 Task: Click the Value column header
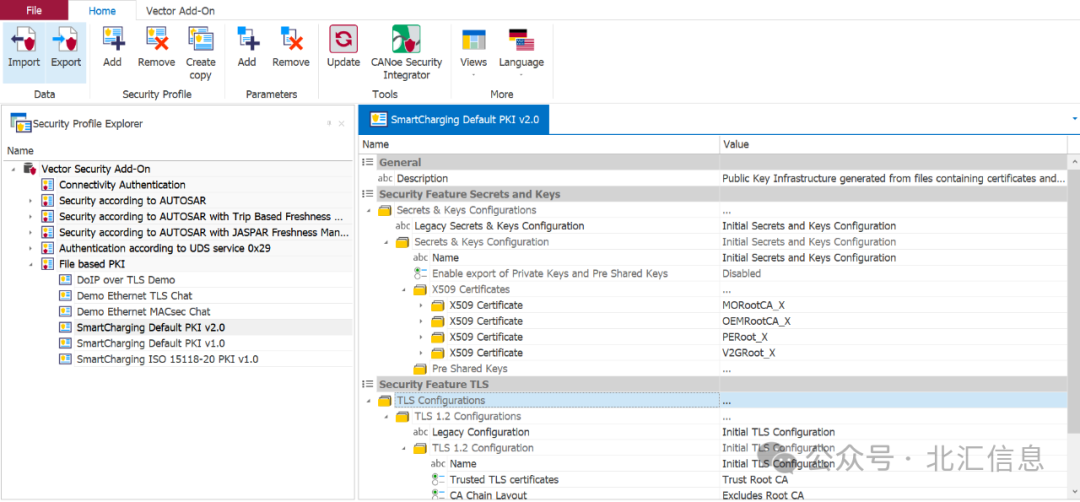(893, 145)
